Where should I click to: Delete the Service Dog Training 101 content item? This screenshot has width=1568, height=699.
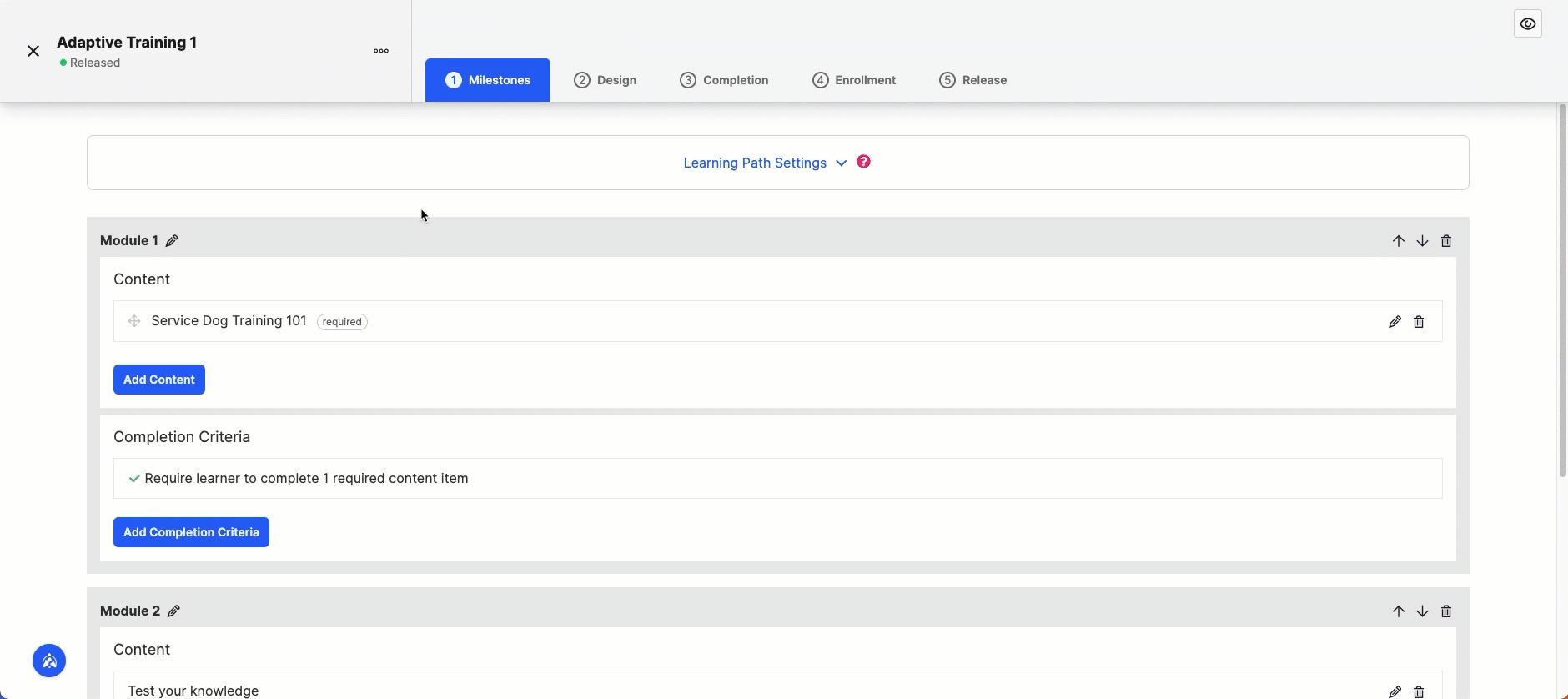1419,322
